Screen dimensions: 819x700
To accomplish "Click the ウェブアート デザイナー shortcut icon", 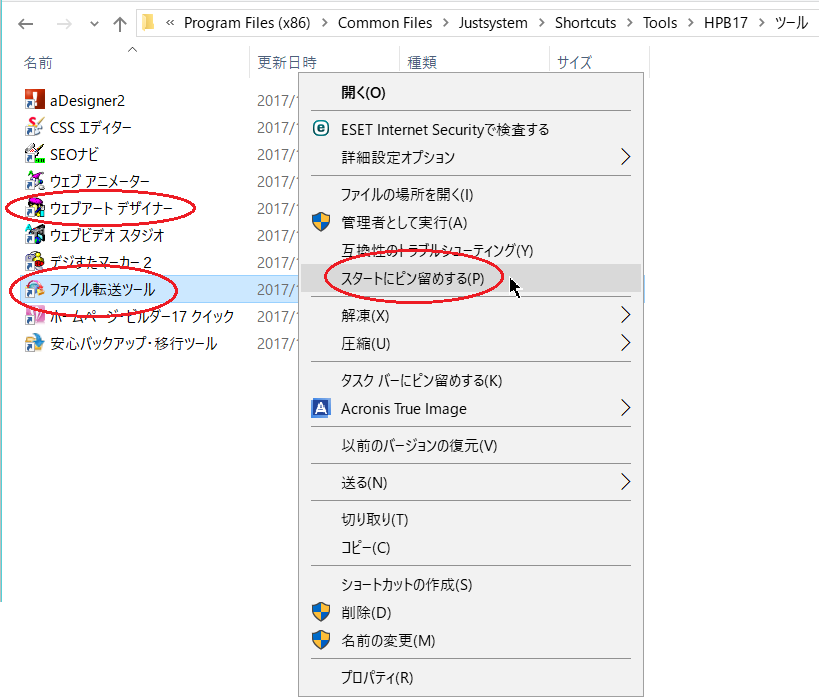I will 34,208.
